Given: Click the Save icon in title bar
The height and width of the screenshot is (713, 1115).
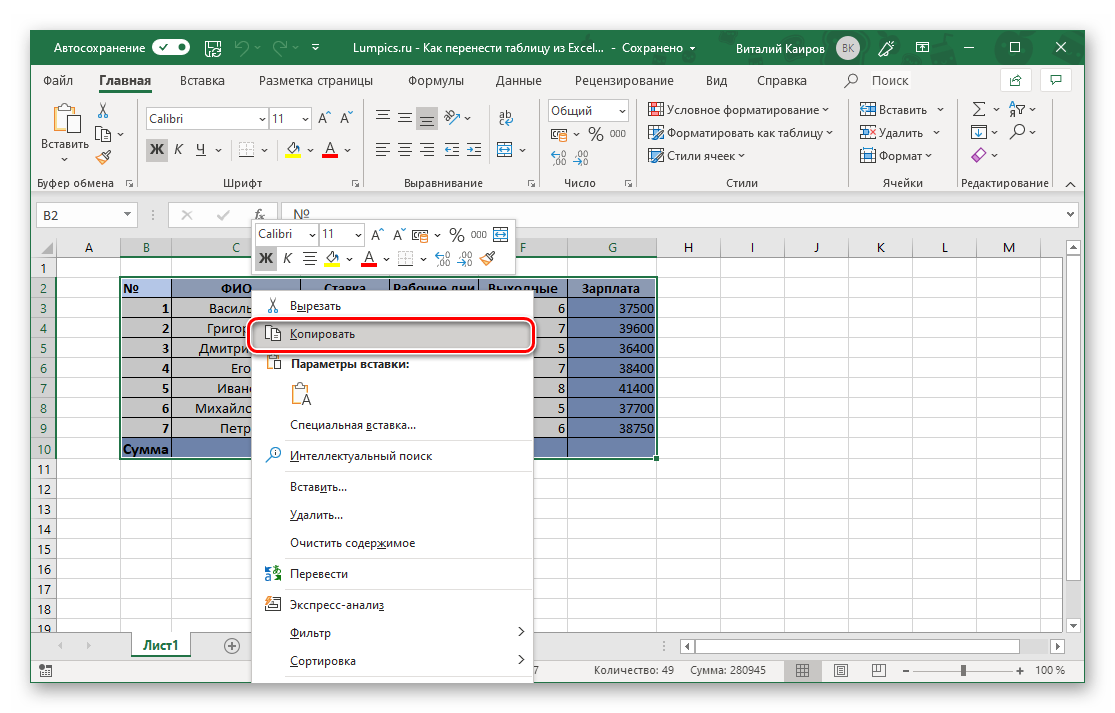Looking at the screenshot, I should point(213,48).
